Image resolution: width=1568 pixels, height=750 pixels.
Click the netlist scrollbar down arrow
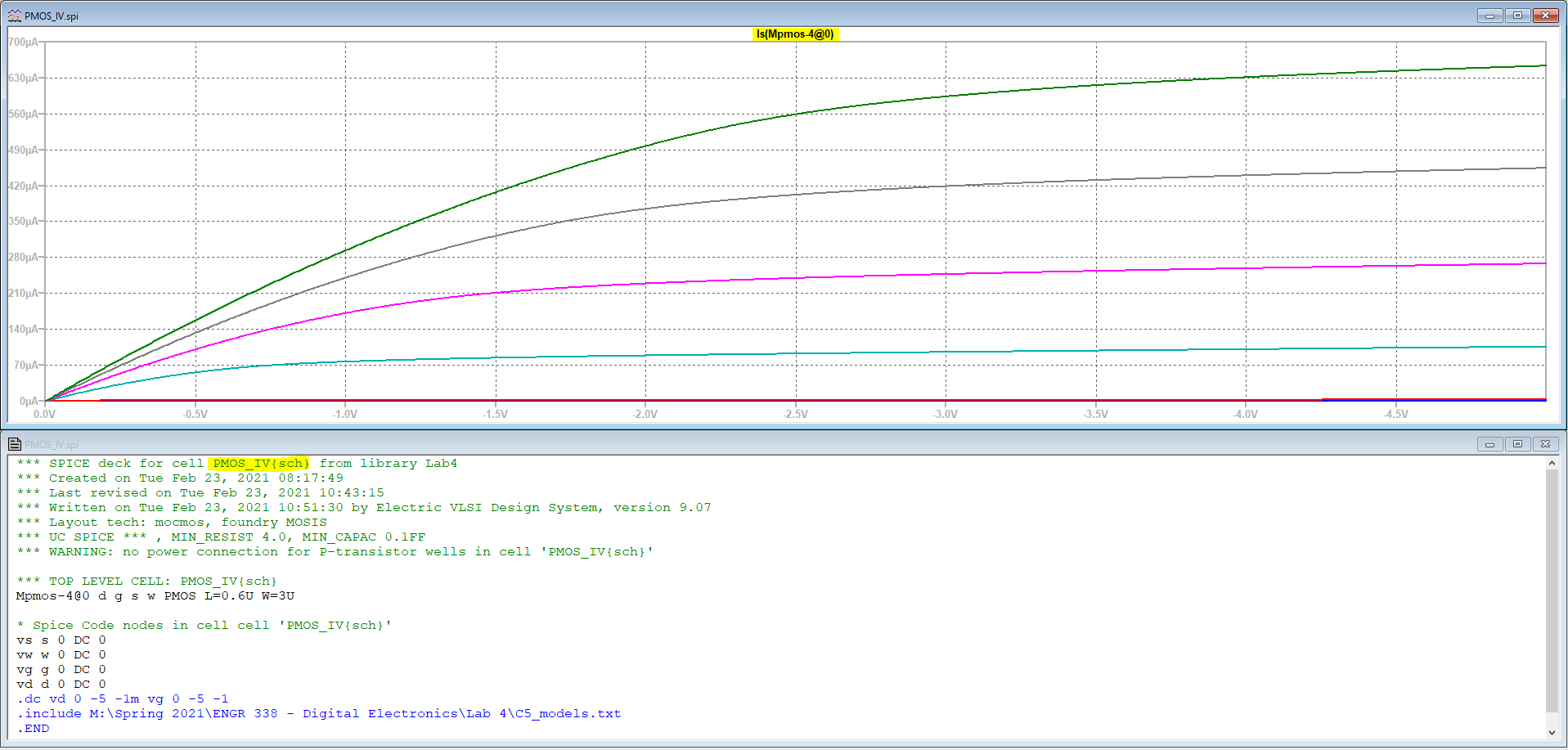pyautogui.click(x=1552, y=733)
